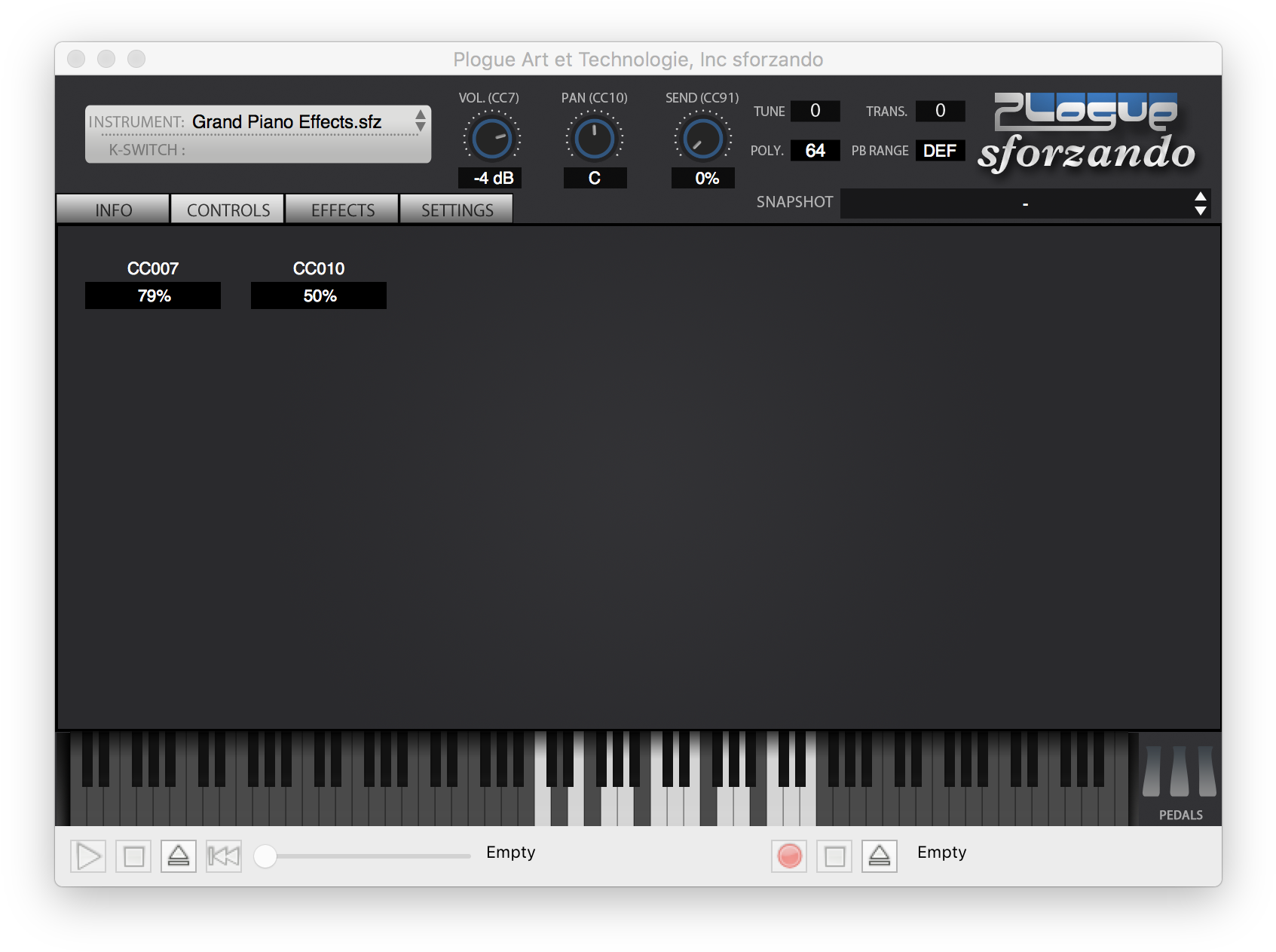Switch to the EFFECTS tab
The height and width of the screenshot is (952, 1276).
tap(342, 210)
